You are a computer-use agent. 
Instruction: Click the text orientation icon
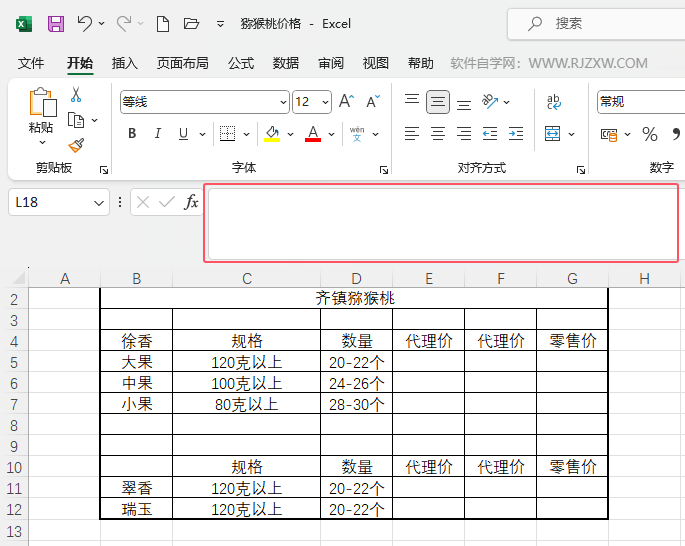[x=490, y=102]
